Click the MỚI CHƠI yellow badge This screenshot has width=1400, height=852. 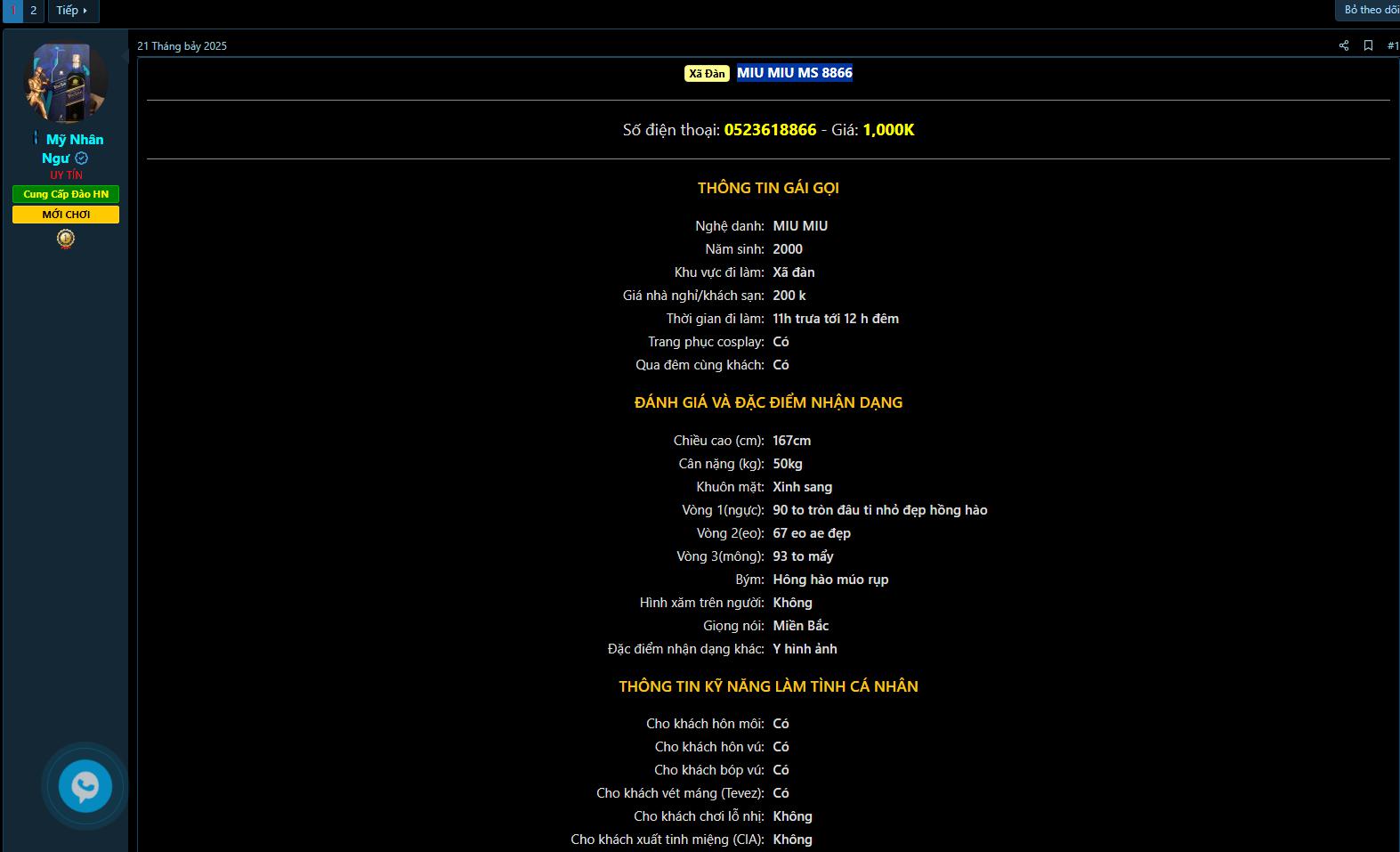pyautogui.click(x=66, y=215)
